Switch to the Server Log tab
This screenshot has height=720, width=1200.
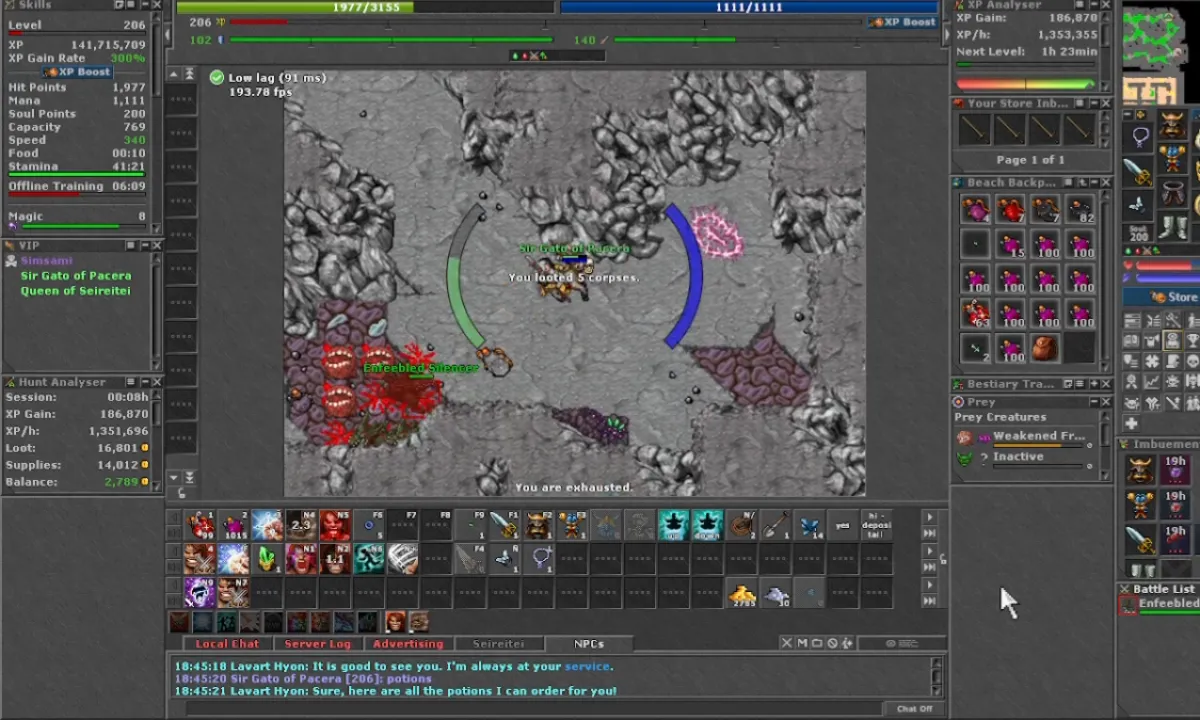pyautogui.click(x=318, y=644)
